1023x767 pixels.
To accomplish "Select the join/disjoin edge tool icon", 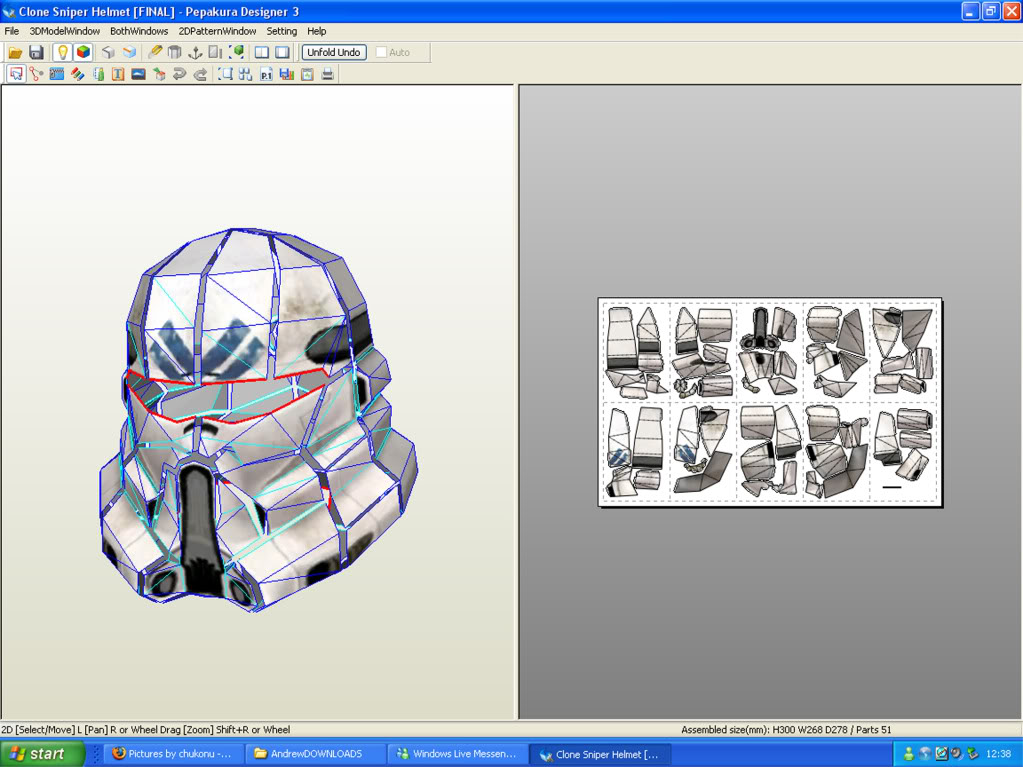I will [x=37, y=74].
